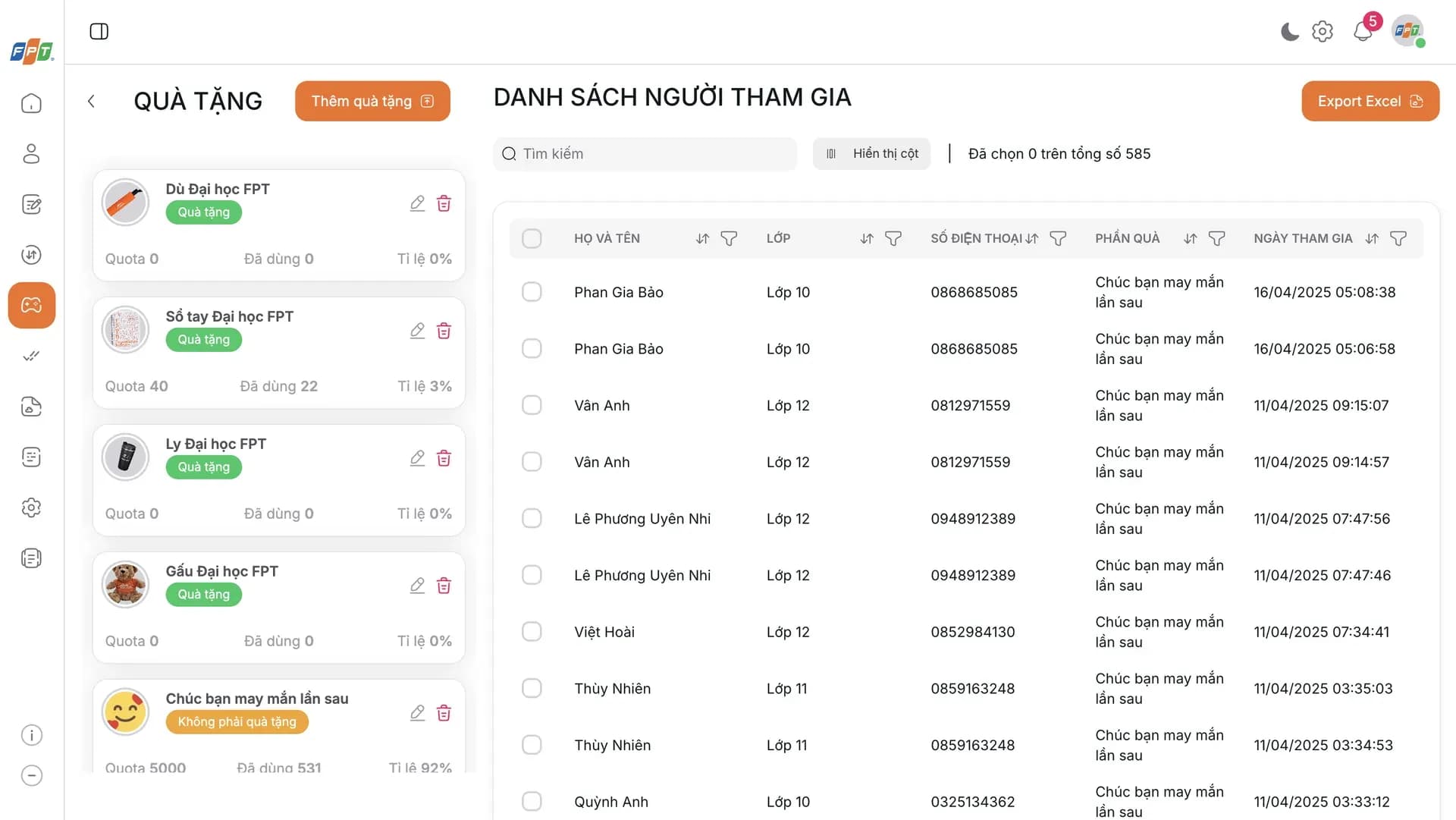Edit the Chúc bạn may mắn lần sau item

point(417,713)
